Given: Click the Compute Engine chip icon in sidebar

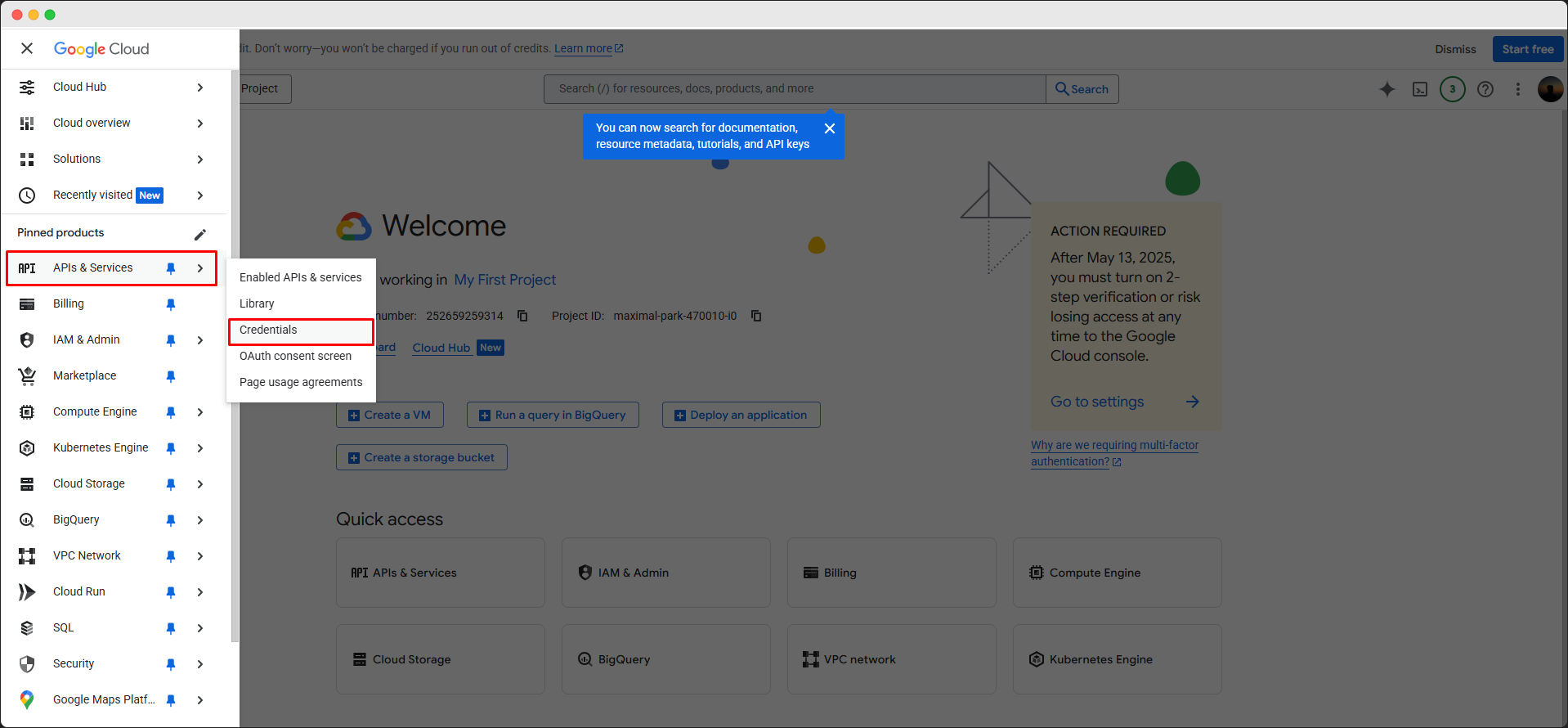Looking at the screenshot, I should tap(27, 412).
